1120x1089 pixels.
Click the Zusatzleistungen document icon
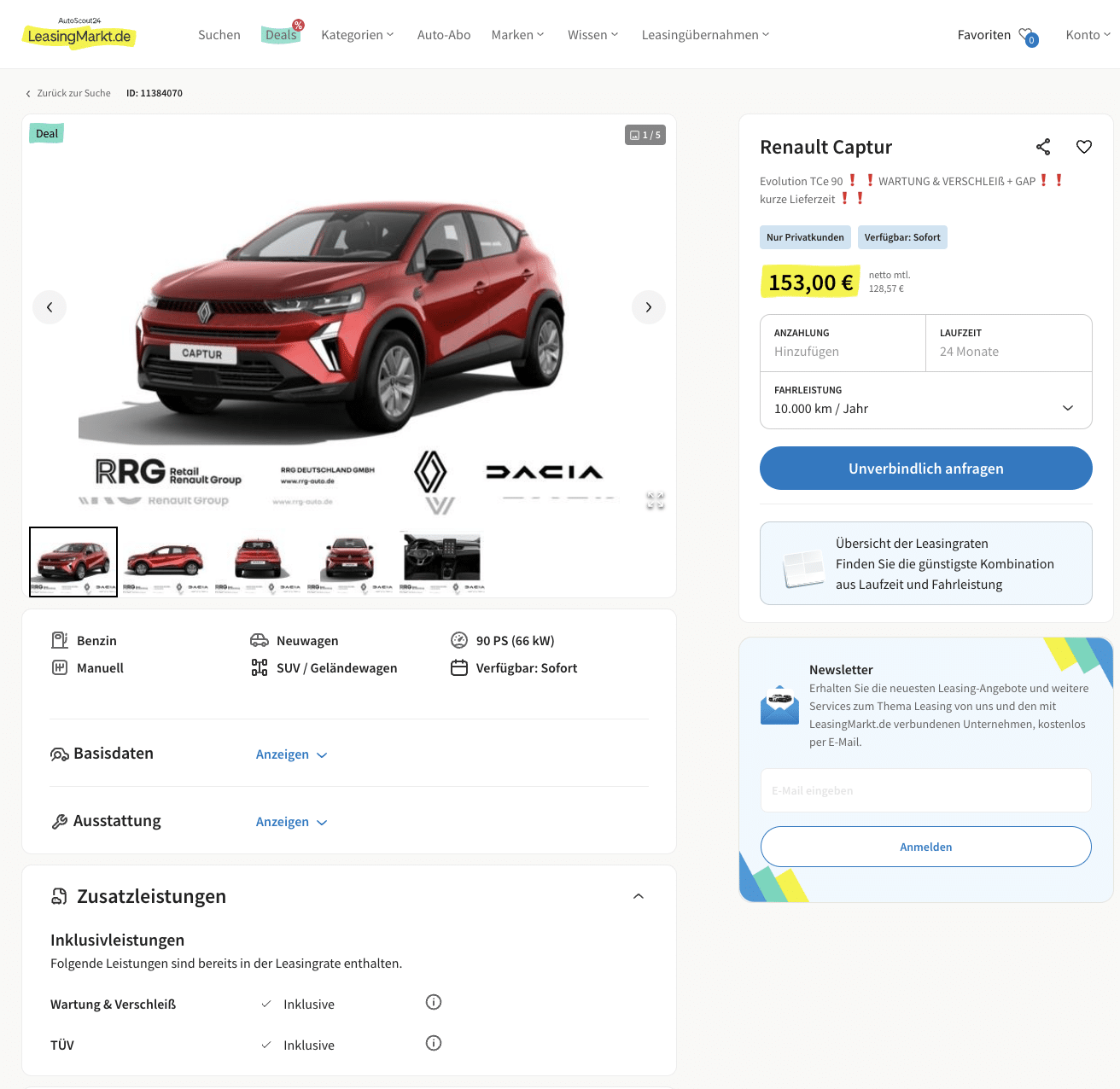(x=60, y=896)
